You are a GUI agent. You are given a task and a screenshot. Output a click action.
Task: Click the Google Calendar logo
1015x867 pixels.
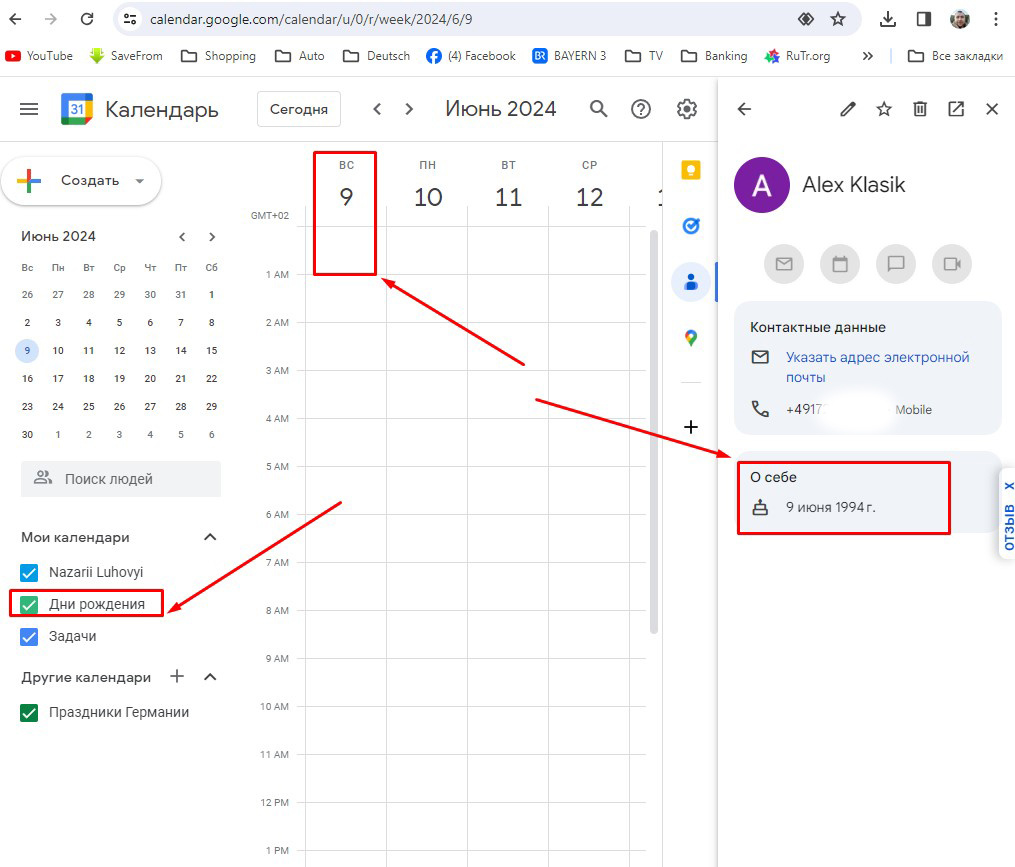click(x=77, y=109)
